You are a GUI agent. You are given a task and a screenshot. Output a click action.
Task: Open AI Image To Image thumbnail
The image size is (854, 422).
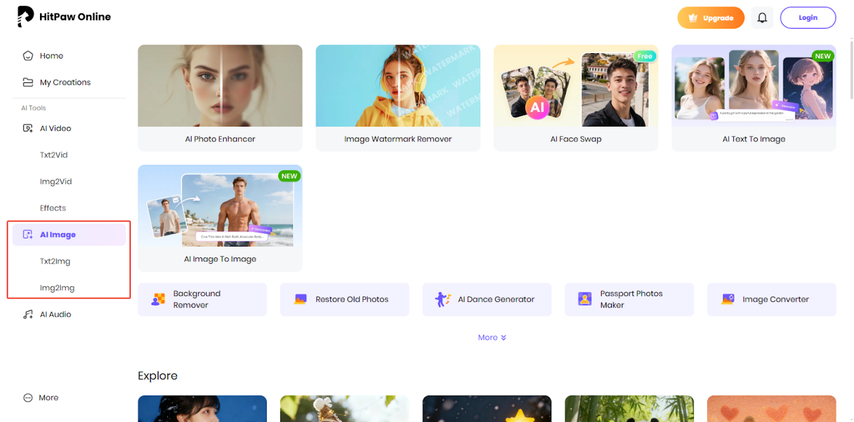pos(220,206)
